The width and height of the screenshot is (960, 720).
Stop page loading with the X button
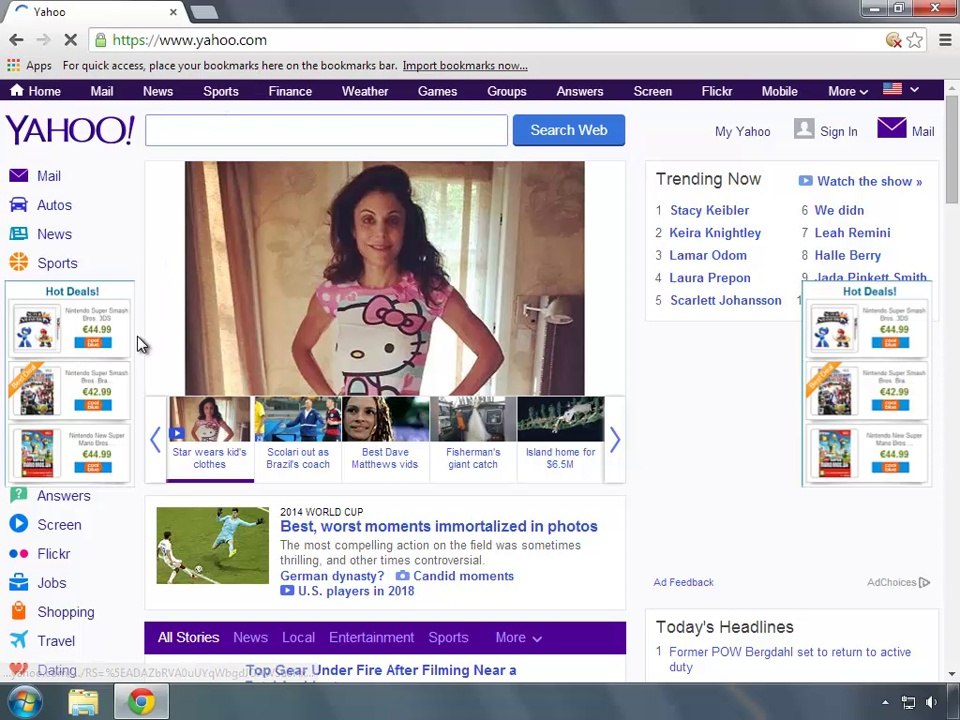(x=71, y=40)
